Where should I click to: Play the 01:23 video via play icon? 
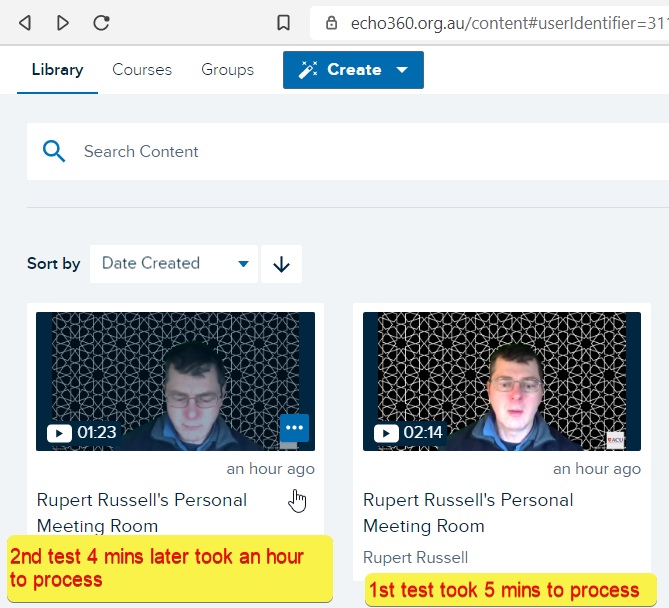[x=59, y=433]
